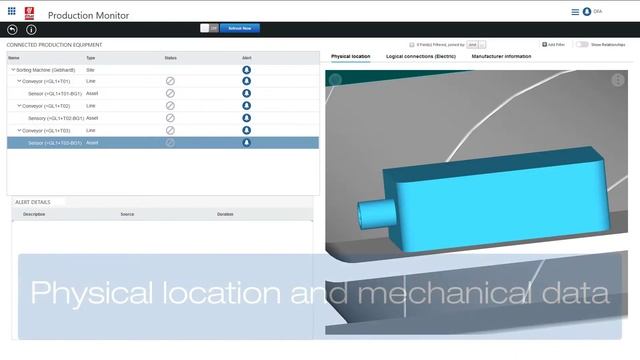Click status icon for Conveyor T01

click(x=170, y=81)
